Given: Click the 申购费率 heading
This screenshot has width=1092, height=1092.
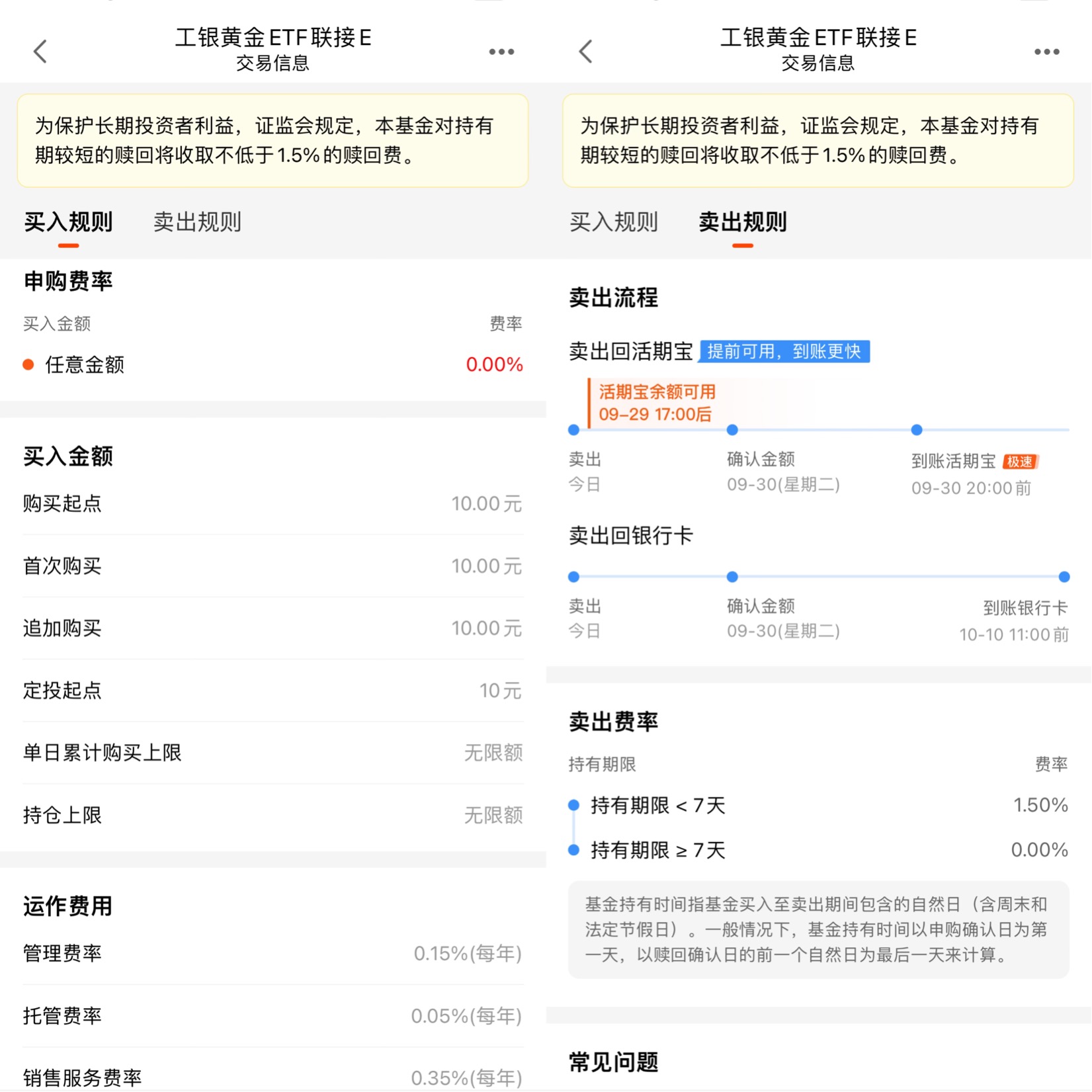Looking at the screenshot, I should [68, 281].
